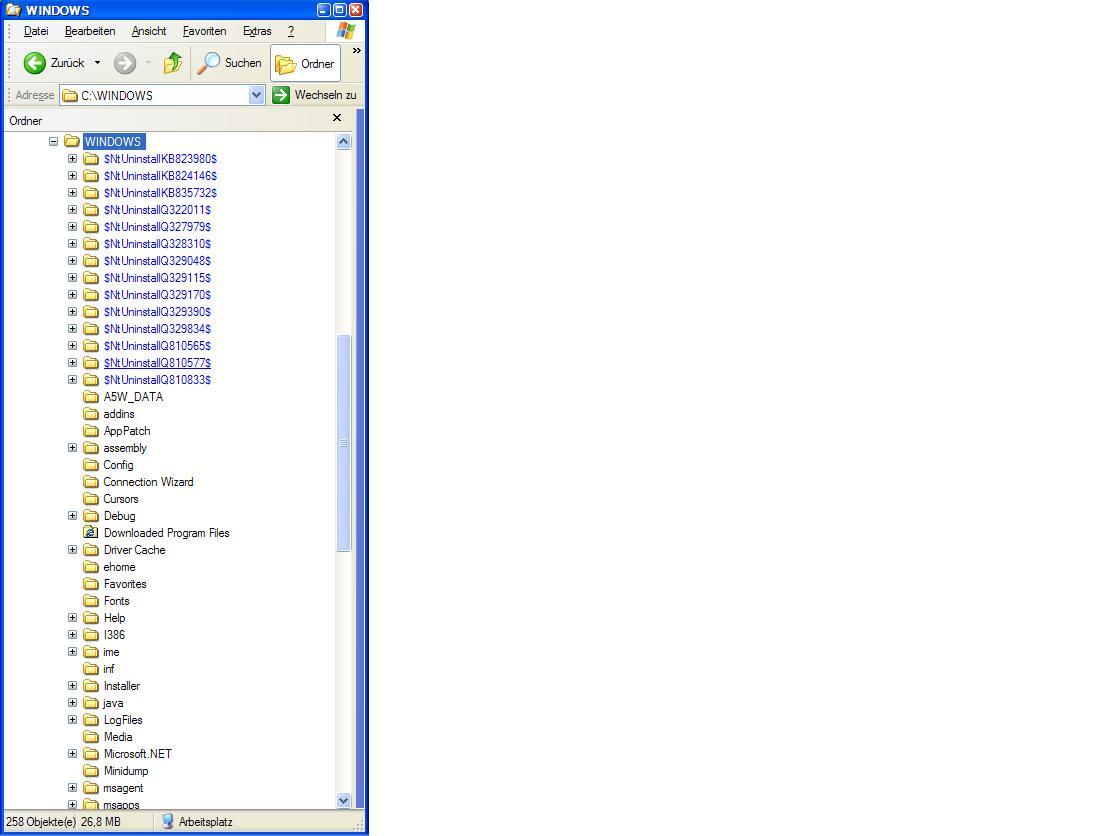Image resolution: width=1108 pixels, height=836 pixels.
Task: Click the Windows flag logo icon
Action: tap(346, 30)
